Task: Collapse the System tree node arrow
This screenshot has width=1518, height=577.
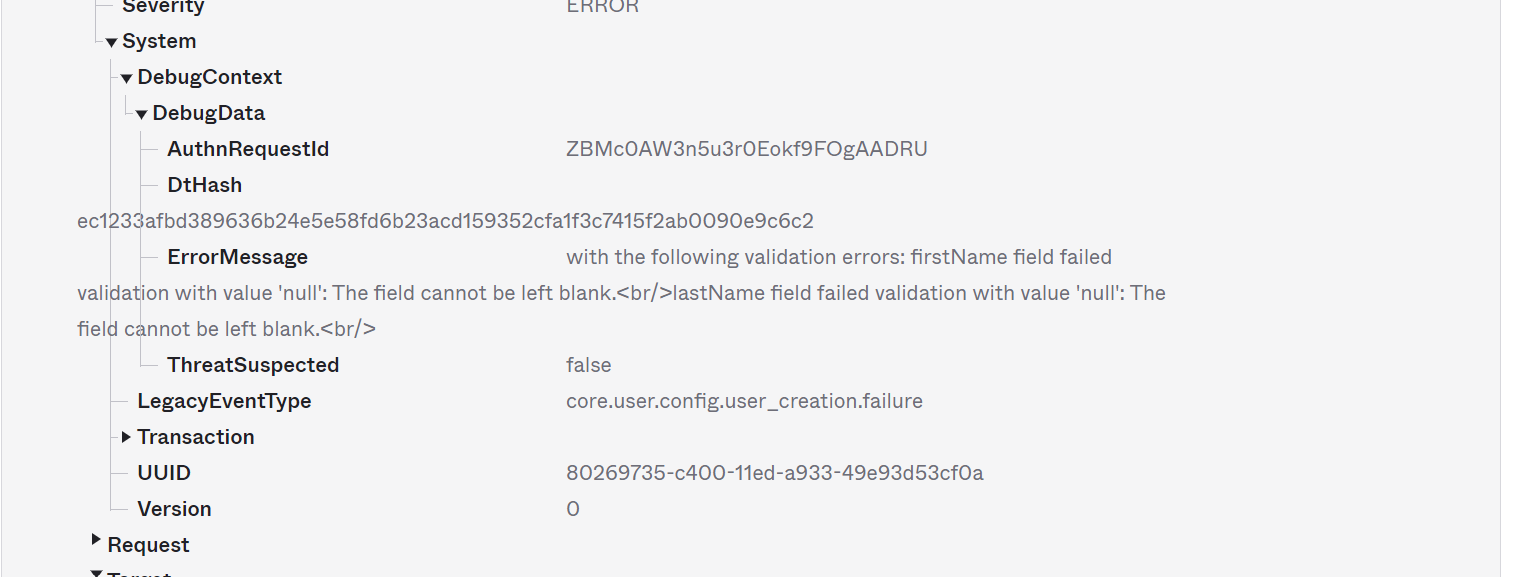Action: pos(111,42)
